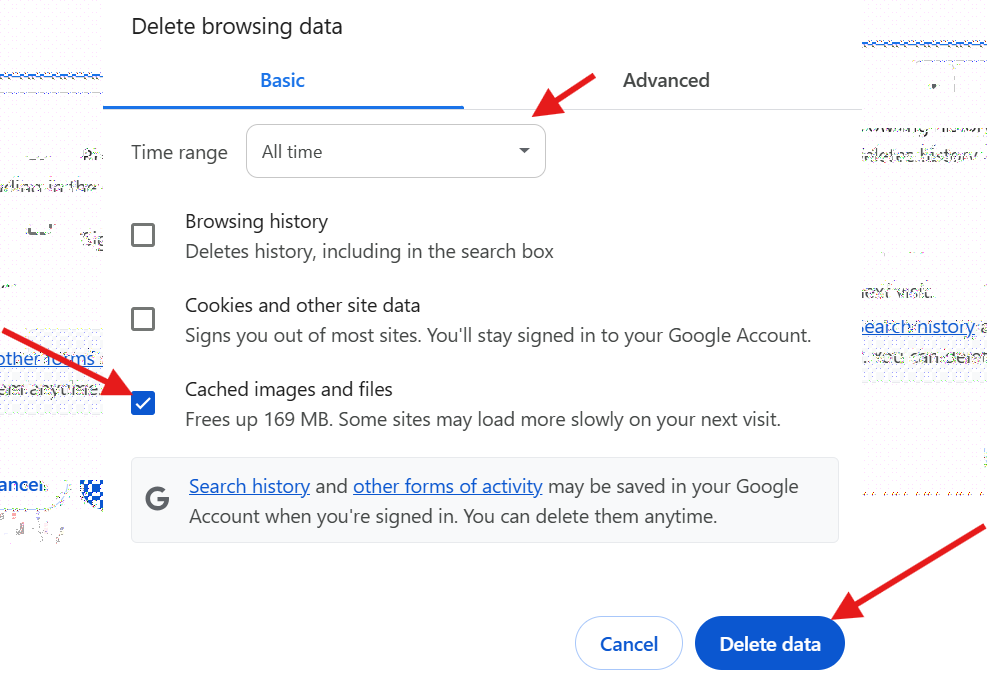Click the checked Cached images checkbox icon
Screen dimensions: 987x687
(143, 403)
